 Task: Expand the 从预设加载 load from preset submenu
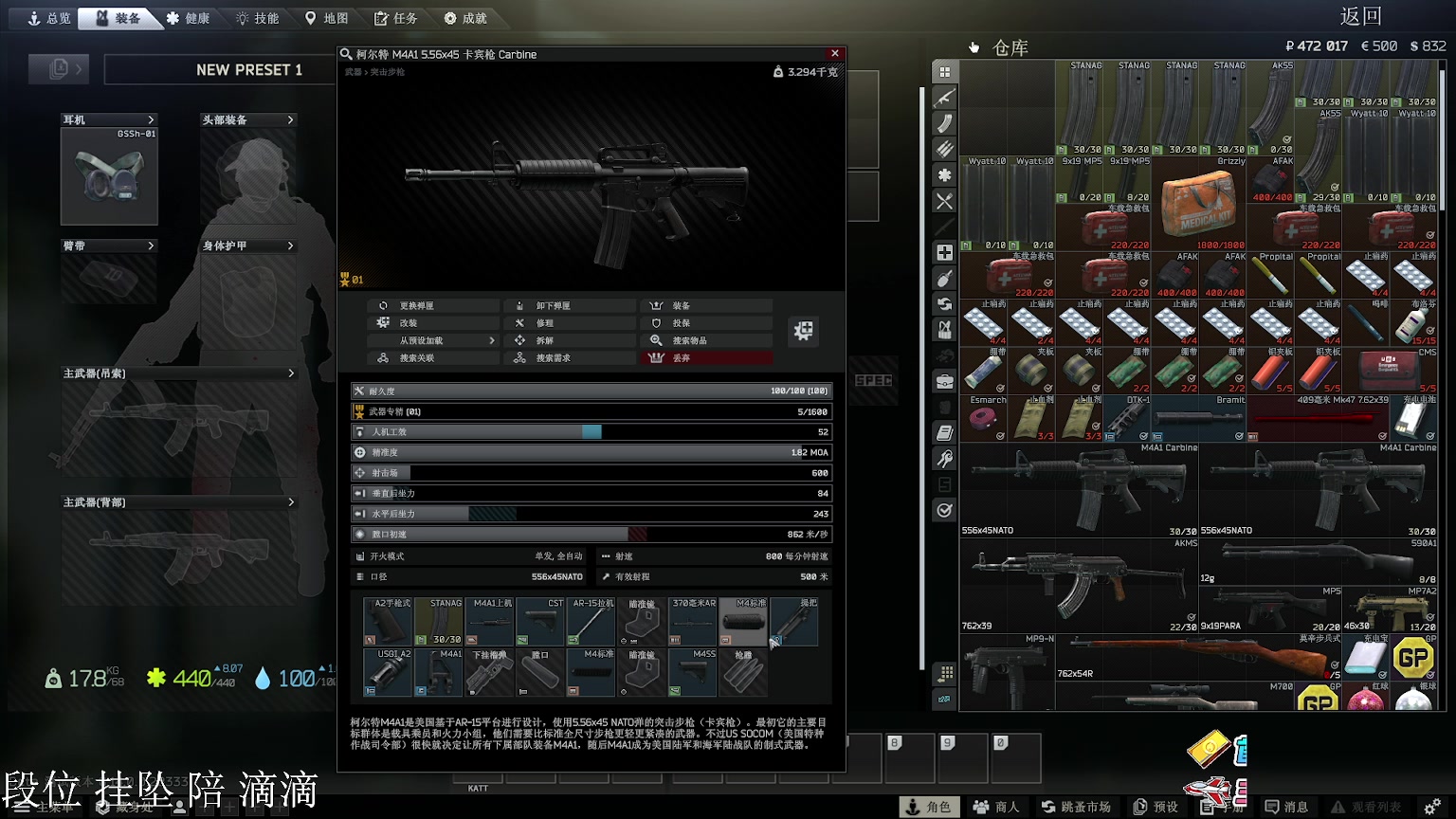pos(432,340)
